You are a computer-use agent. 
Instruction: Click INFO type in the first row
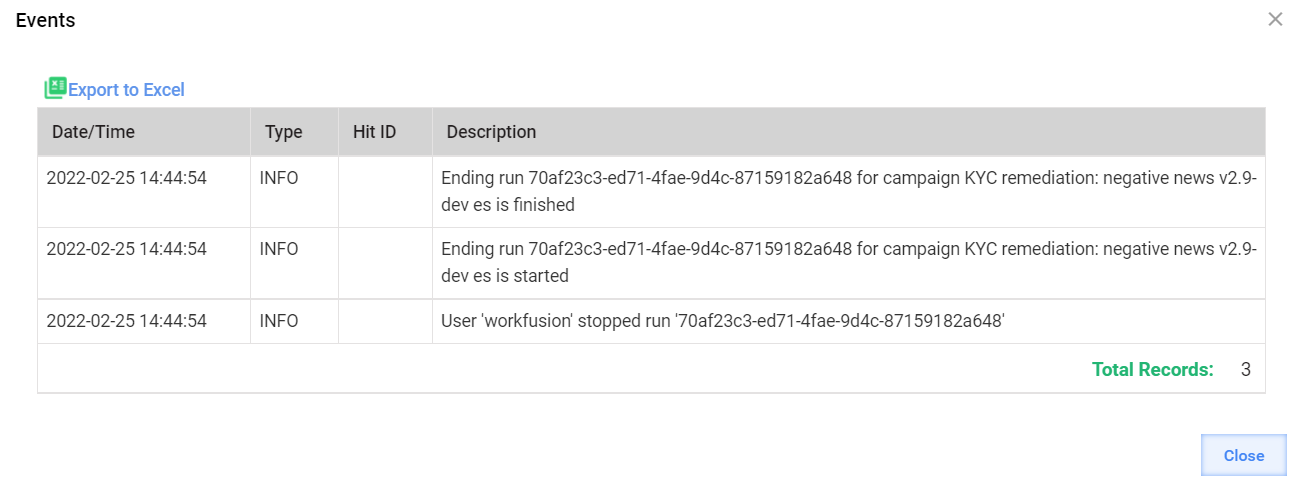(x=279, y=179)
